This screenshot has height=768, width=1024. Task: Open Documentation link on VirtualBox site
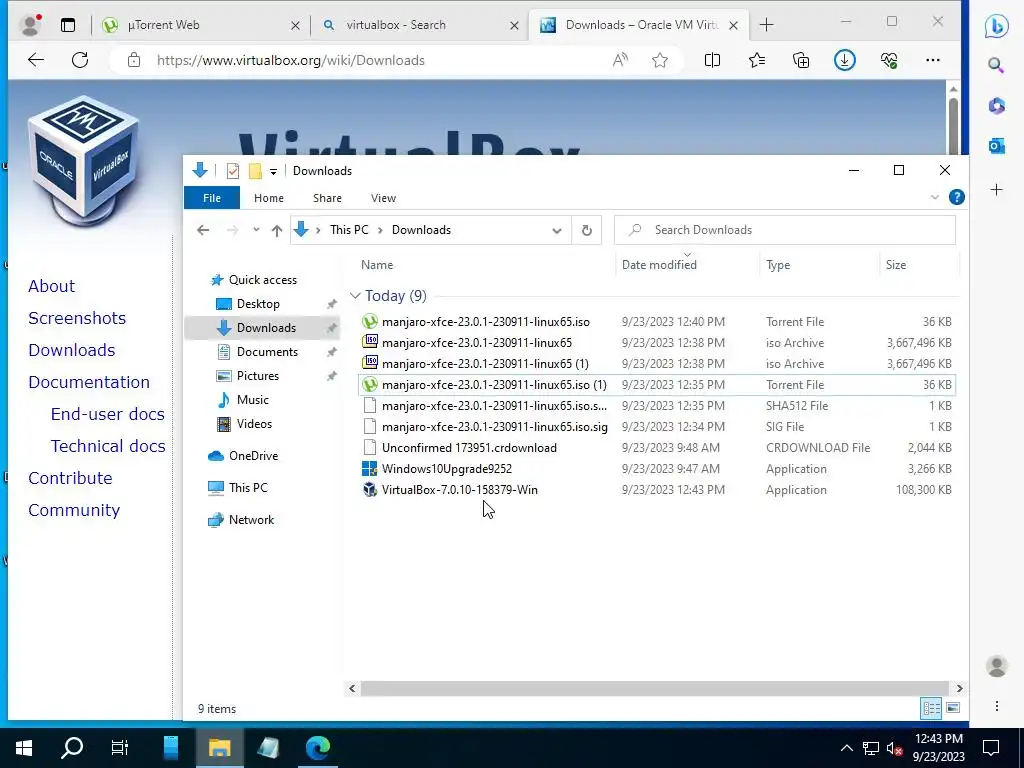pos(89,382)
